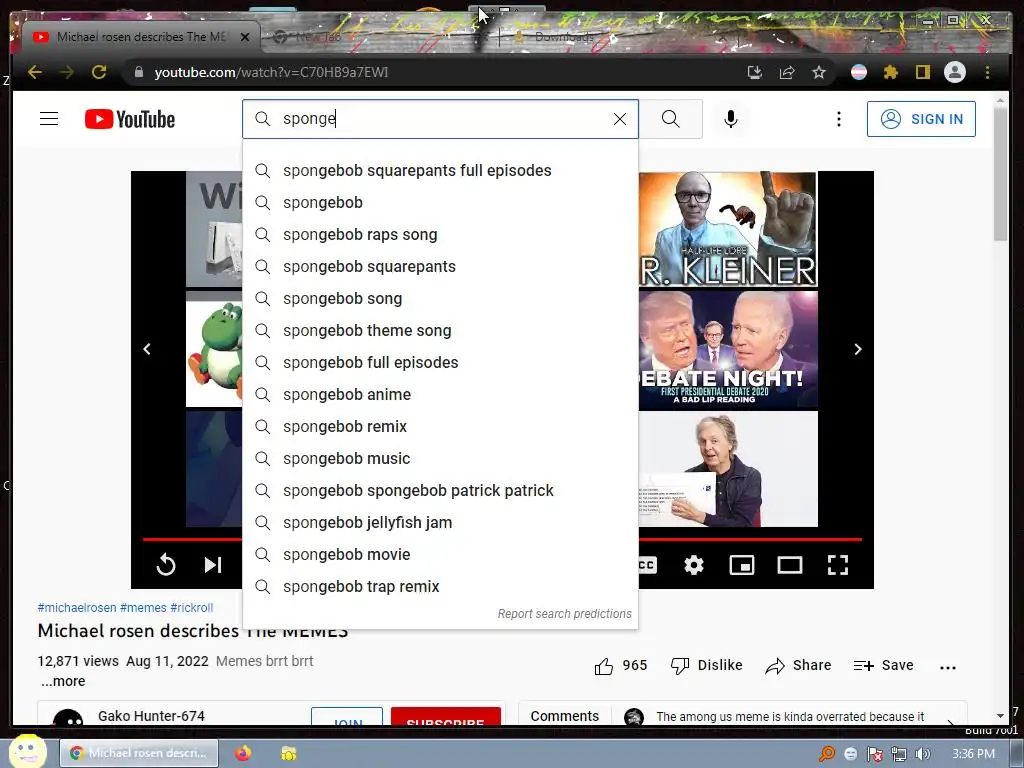
Task: Click the #michaelrosen hashtag
Action: pyautogui.click(x=77, y=607)
